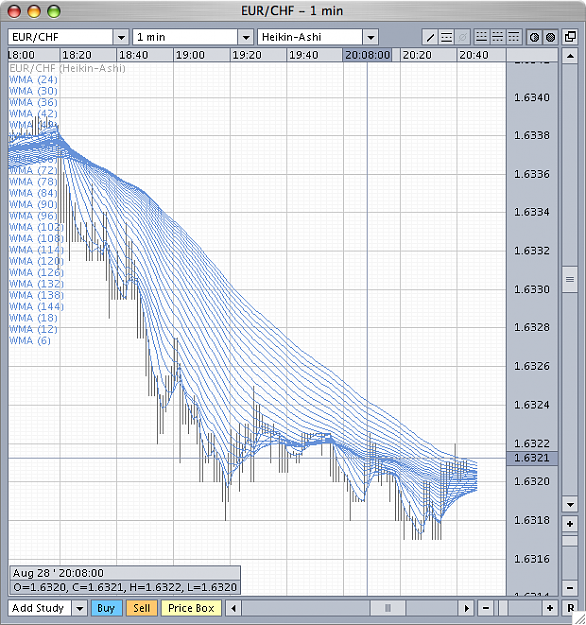Toggle the half-shaded circle display icon
586x625 pixels.
click(534, 37)
